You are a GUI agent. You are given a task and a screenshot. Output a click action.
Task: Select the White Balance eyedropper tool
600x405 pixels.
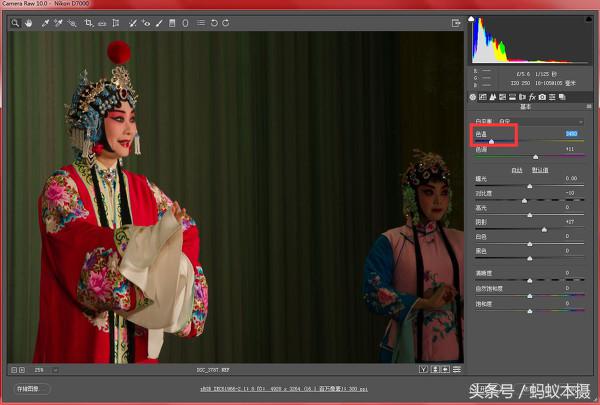[45, 23]
